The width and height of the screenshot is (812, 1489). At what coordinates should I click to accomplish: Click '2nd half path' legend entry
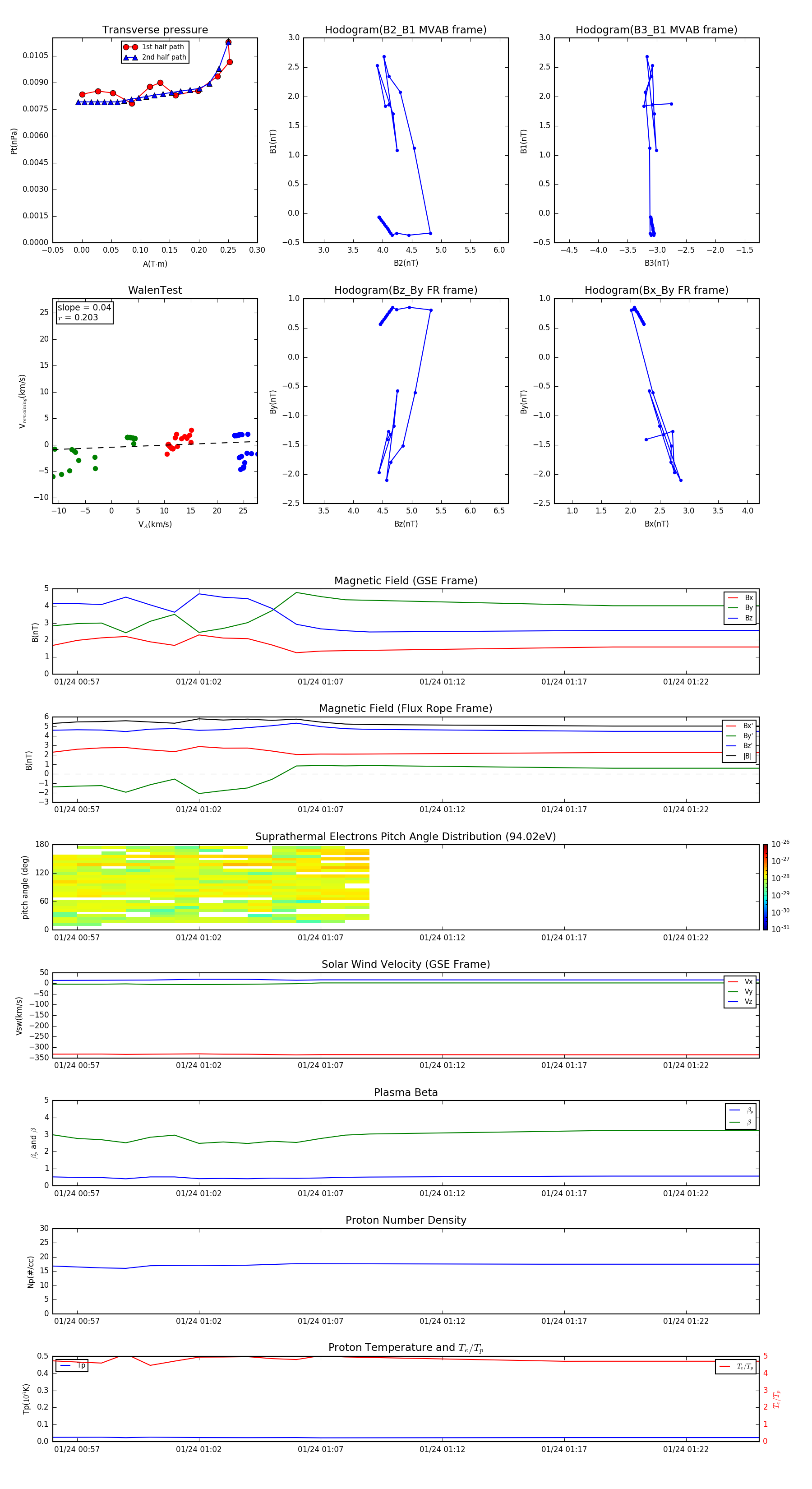pyautogui.click(x=155, y=57)
